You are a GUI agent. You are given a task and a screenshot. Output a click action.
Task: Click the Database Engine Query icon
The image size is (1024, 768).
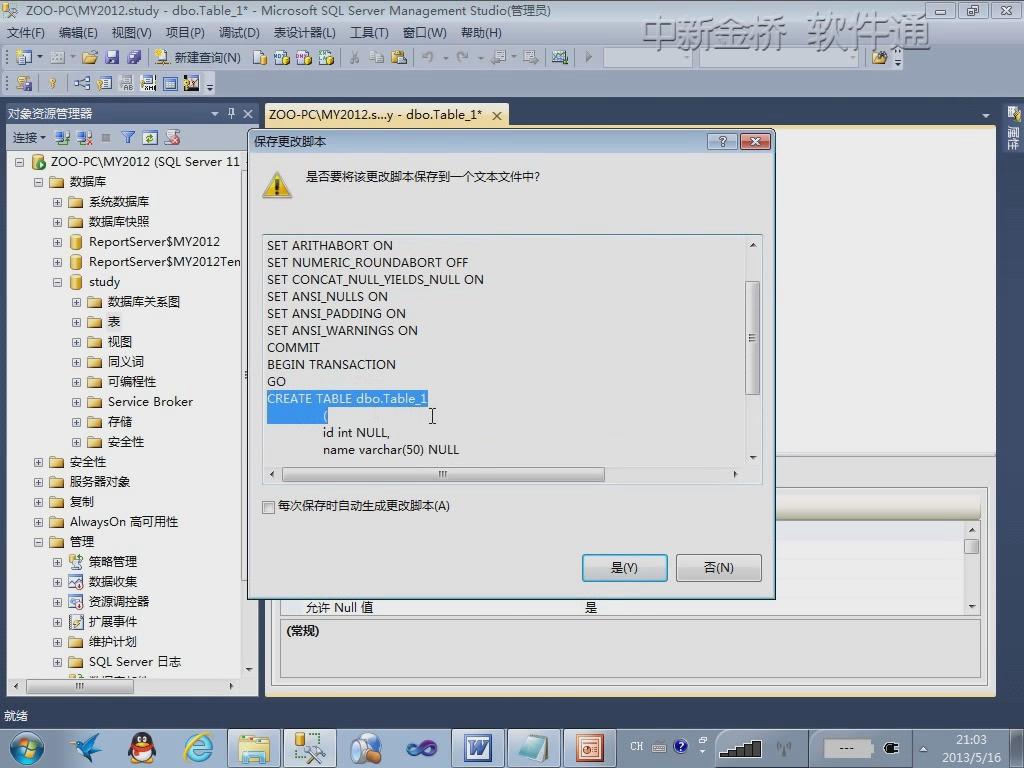point(260,57)
